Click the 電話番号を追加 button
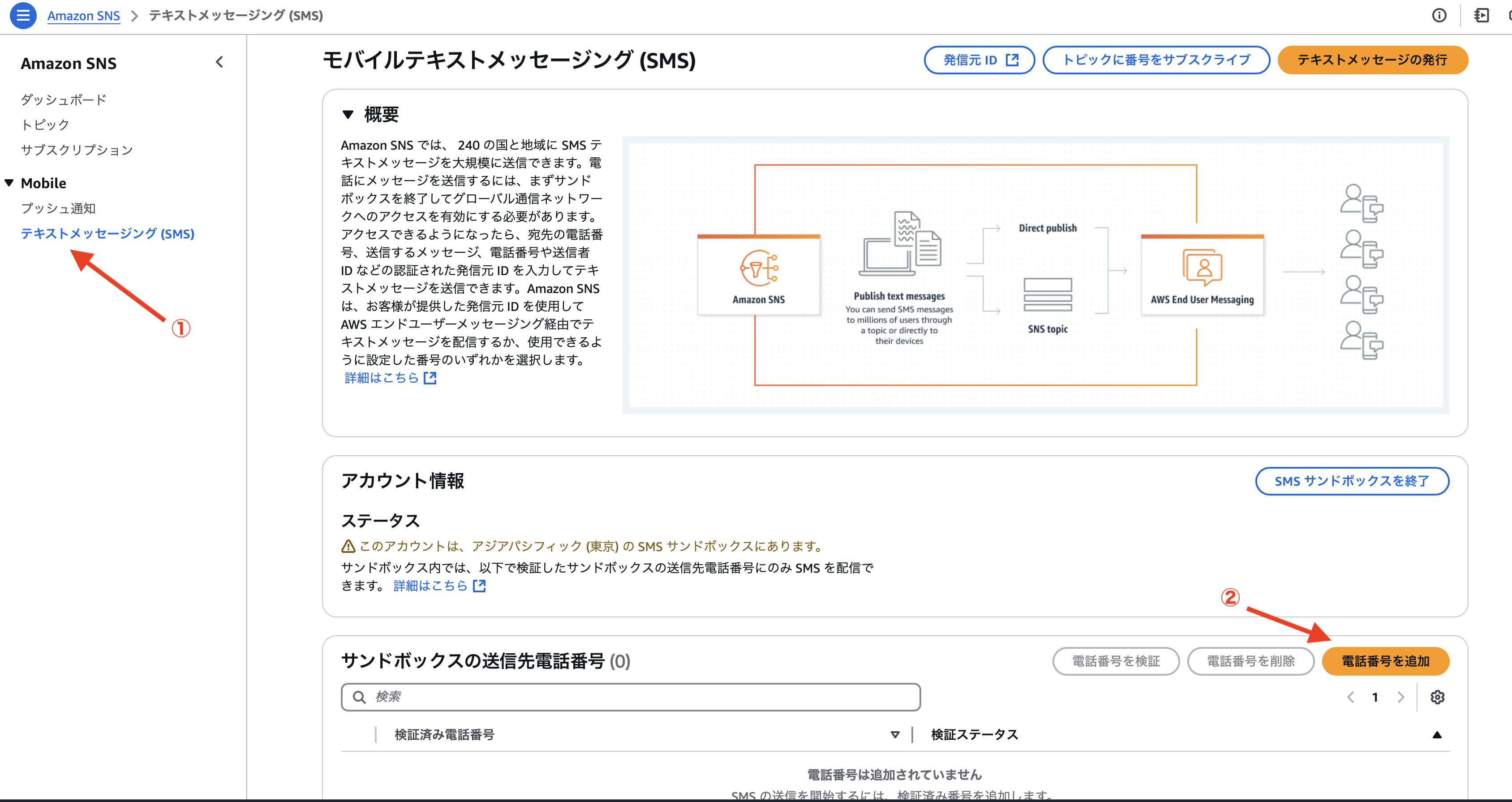 1385,661
